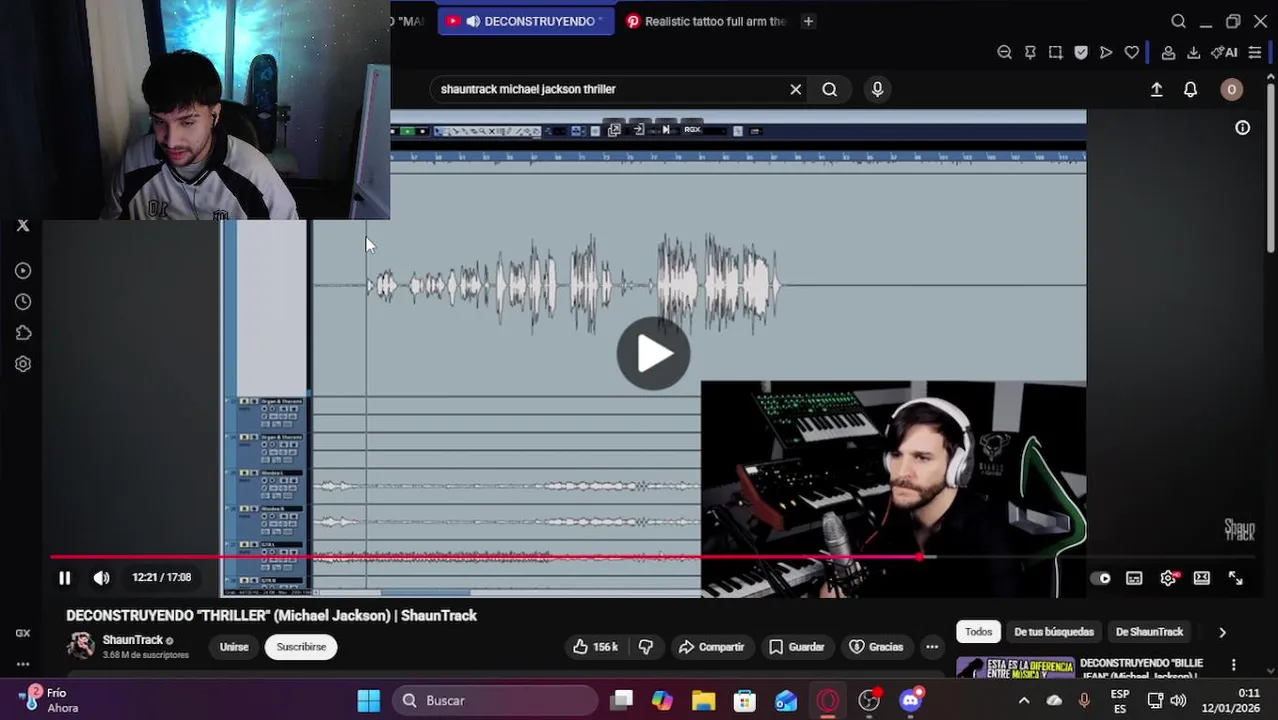Click the Unirse join button
Image resolution: width=1278 pixels, height=720 pixels.
234,647
